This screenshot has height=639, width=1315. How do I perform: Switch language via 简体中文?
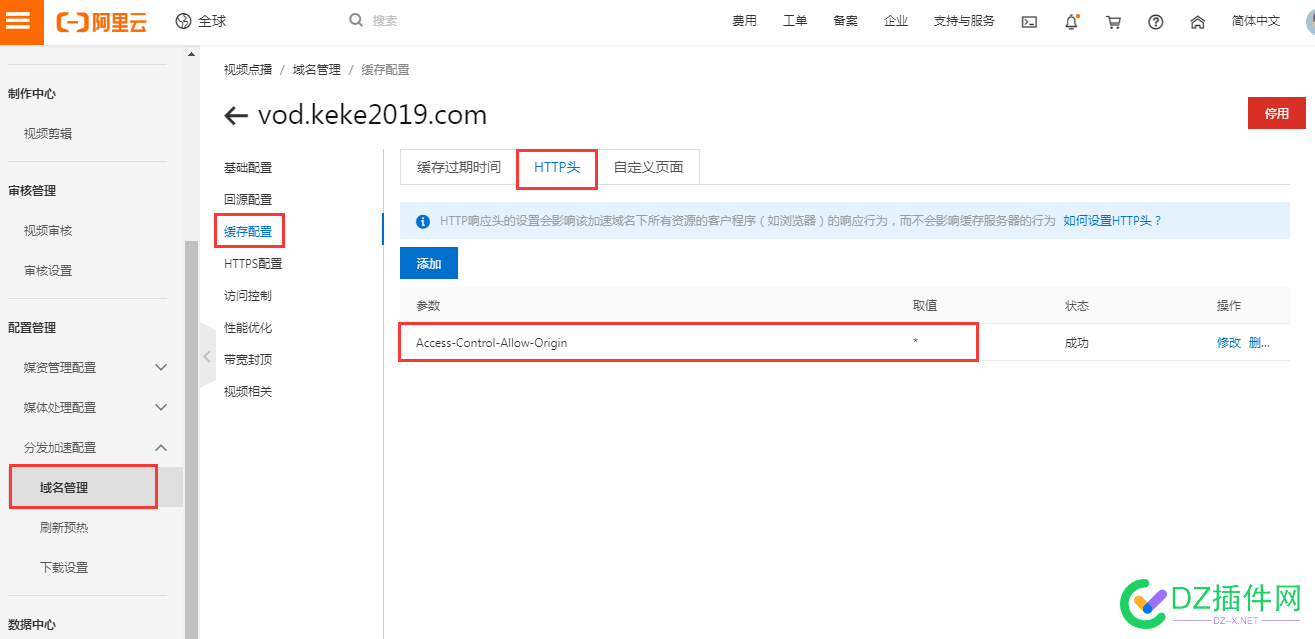coord(1256,21)
